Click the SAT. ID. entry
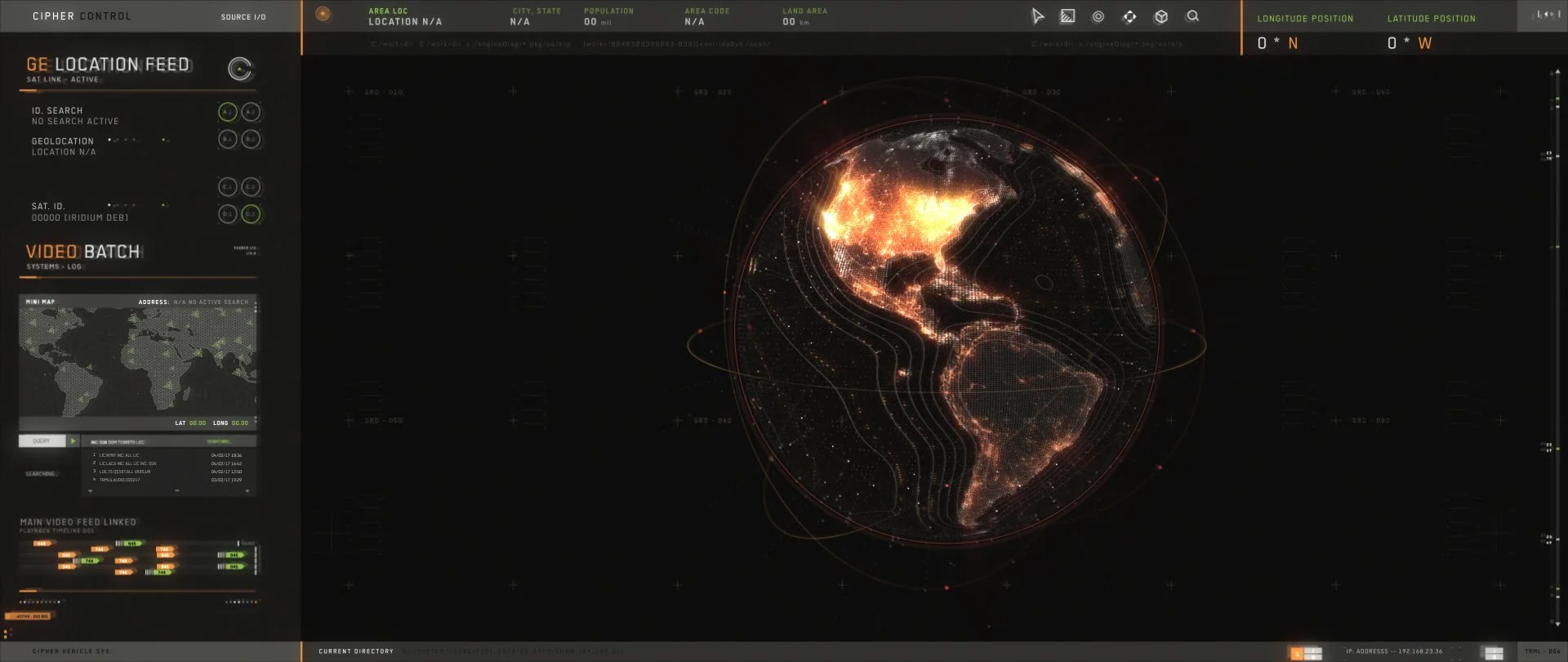Viewport: 1568px width, 662px height. coord(79,212)
